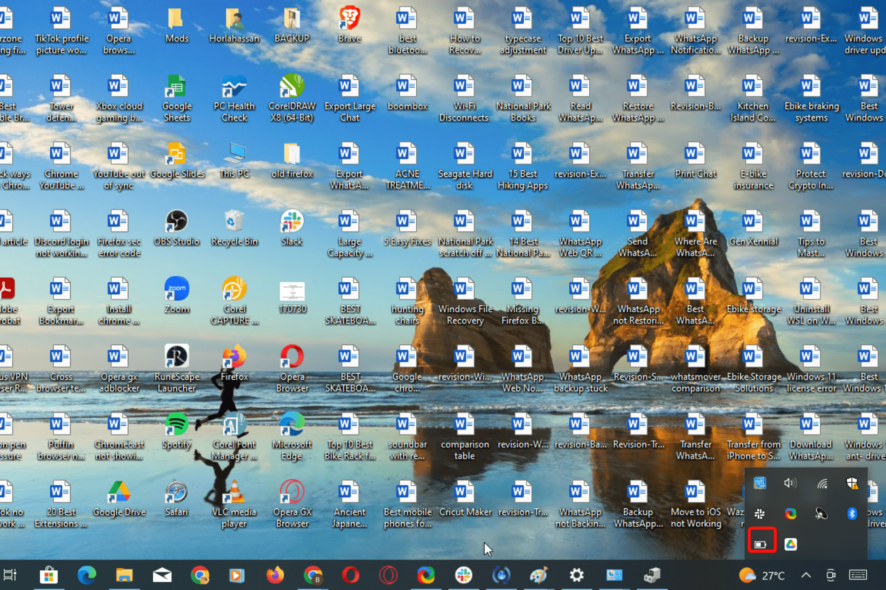The image size is (886, 590).
Task: Launch Settings gear on the taskbar
Action: (577, 575)
